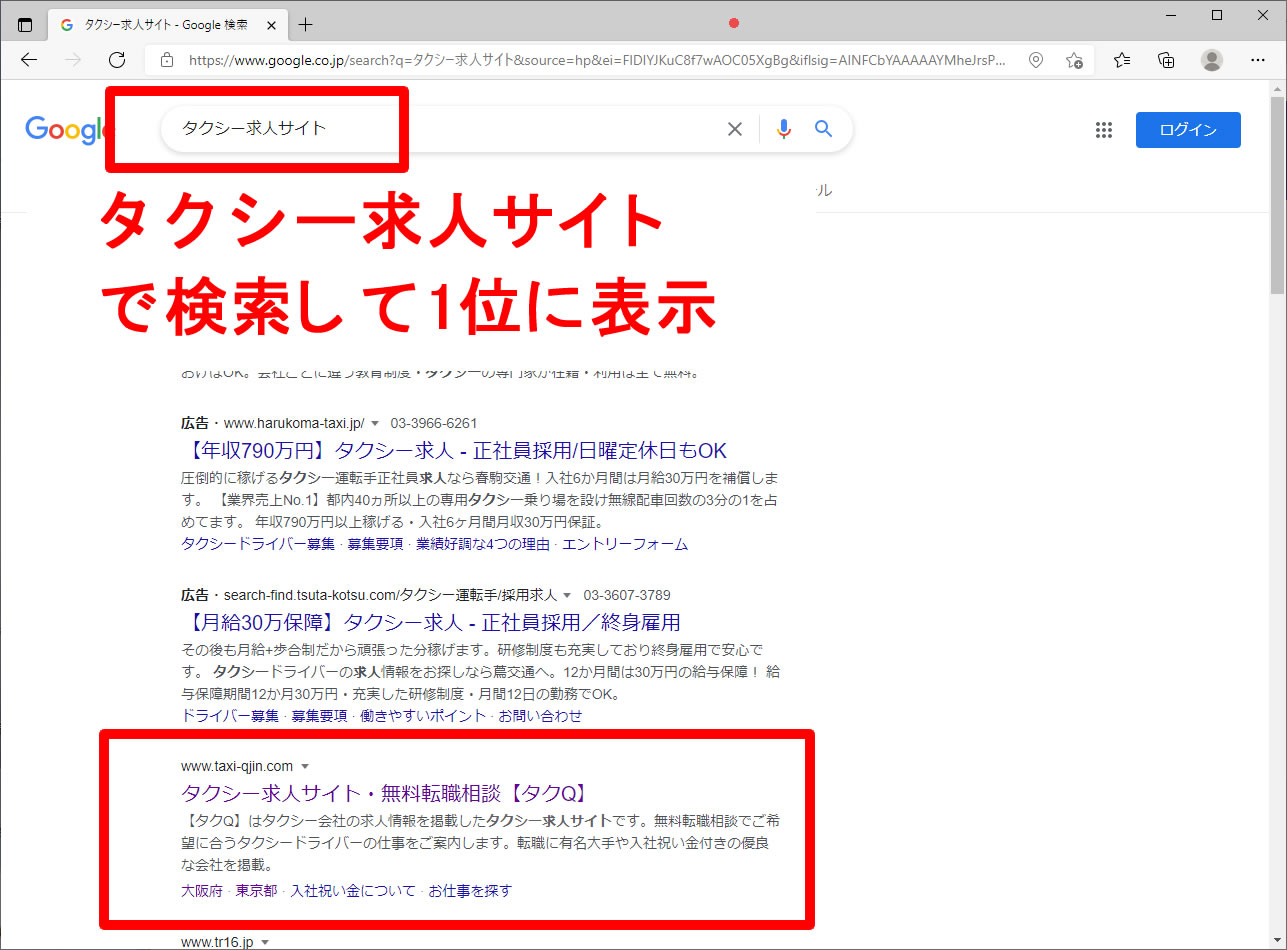Reload the current page

tap(117, 60)
